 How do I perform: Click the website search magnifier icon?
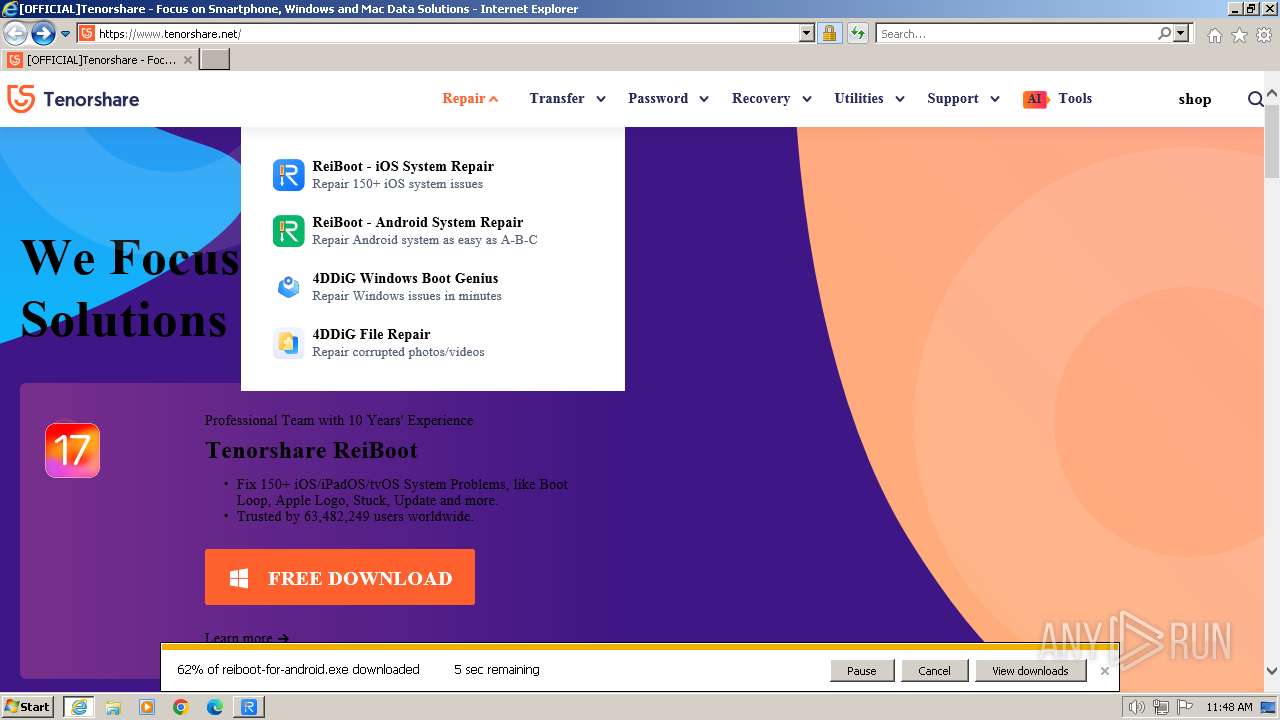point(1255,99)
